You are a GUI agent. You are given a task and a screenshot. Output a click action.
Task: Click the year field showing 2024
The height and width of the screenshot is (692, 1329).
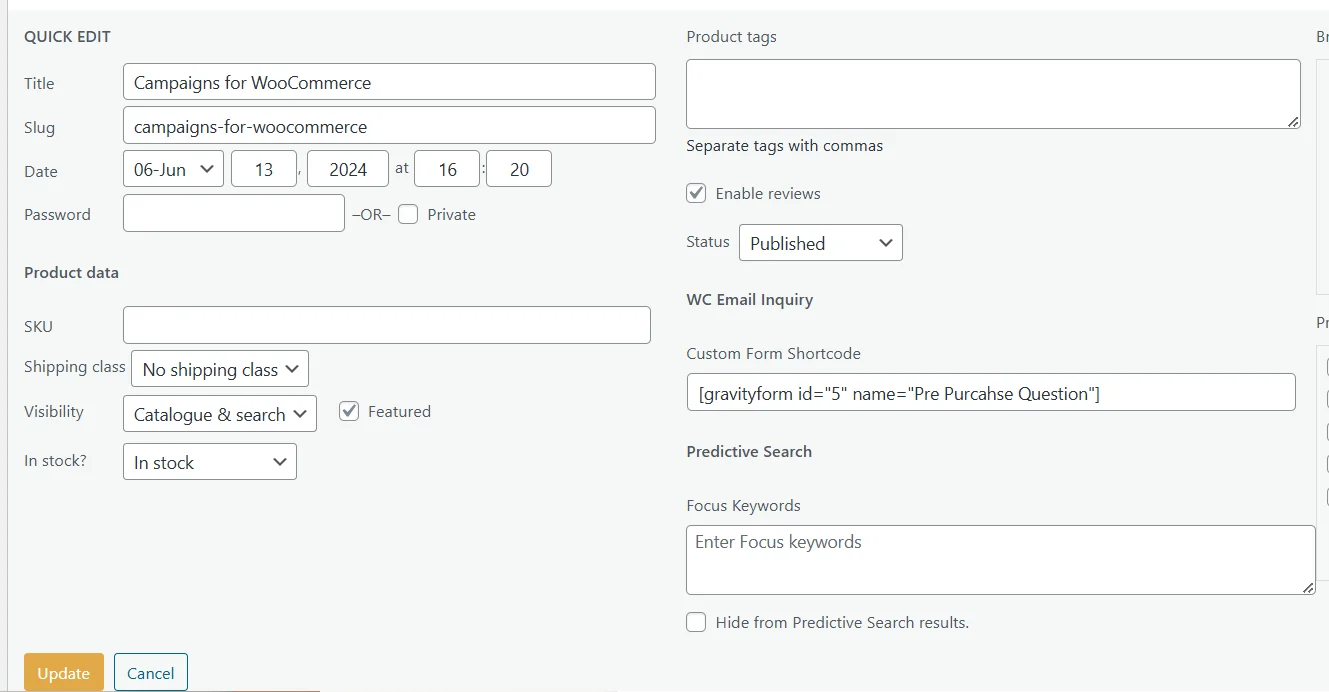348,169
